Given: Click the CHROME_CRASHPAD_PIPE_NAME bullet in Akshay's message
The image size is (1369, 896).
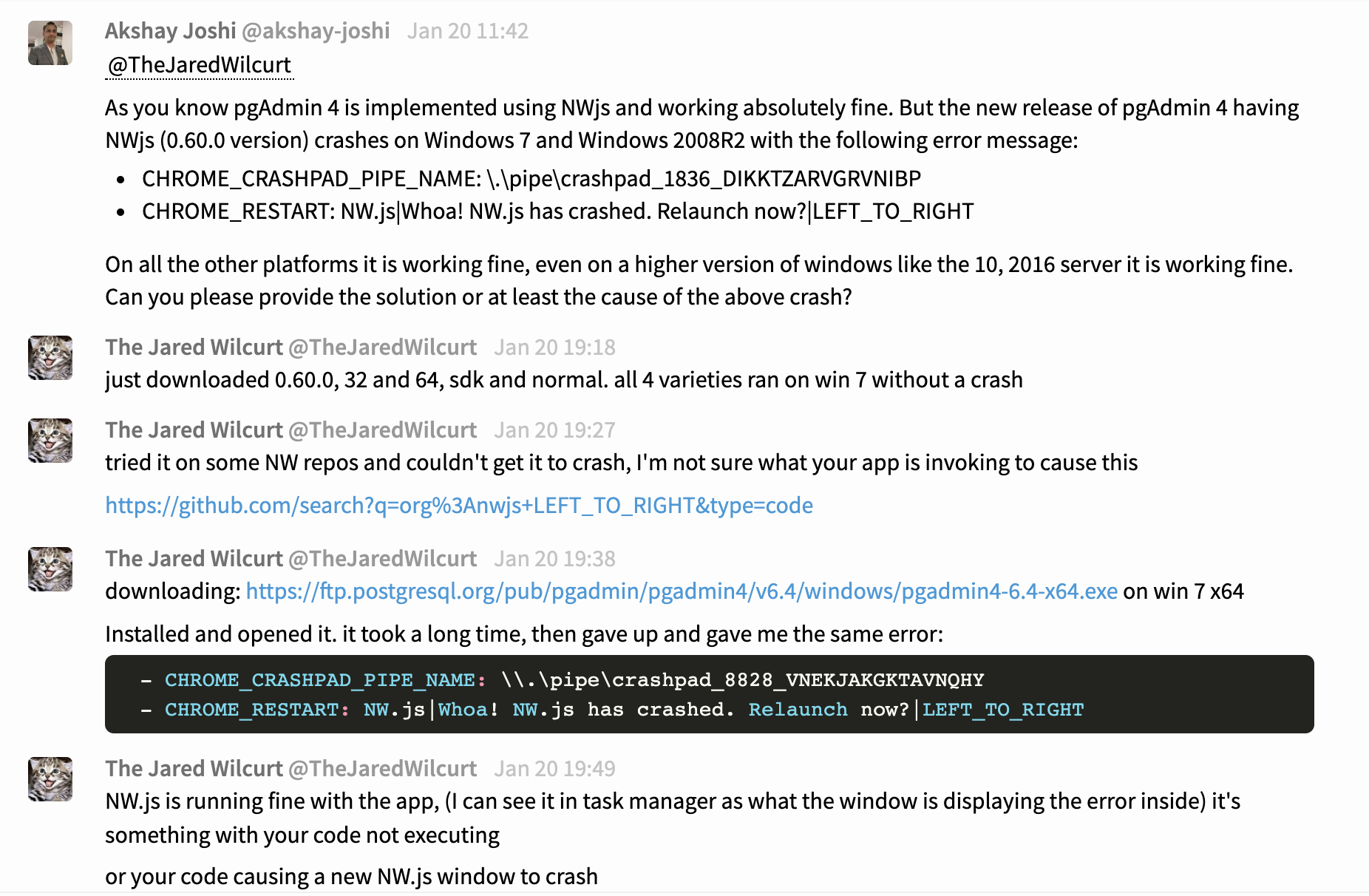Looking at the screenshot, I should coord(531,179).
